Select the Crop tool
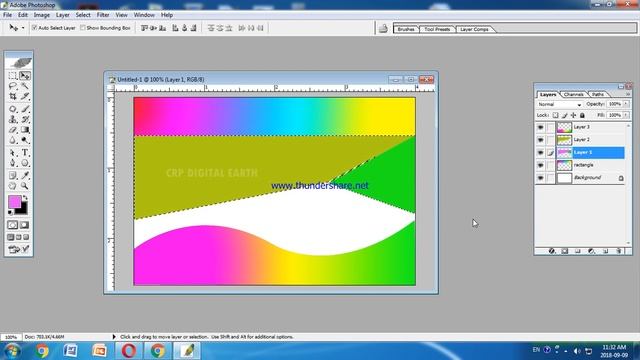The image size is (640, 360). [x=13, y=96]
